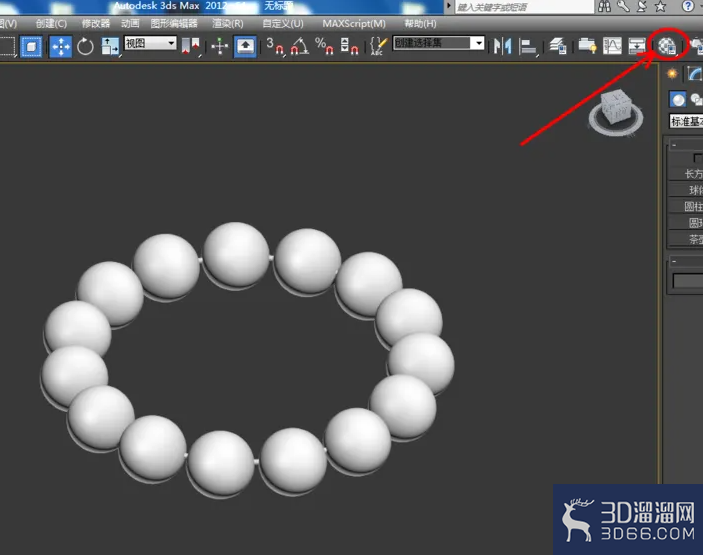703x555 pixels.
Task: Open the 自定义(U) menu
Action: click(x=283, y=24)
